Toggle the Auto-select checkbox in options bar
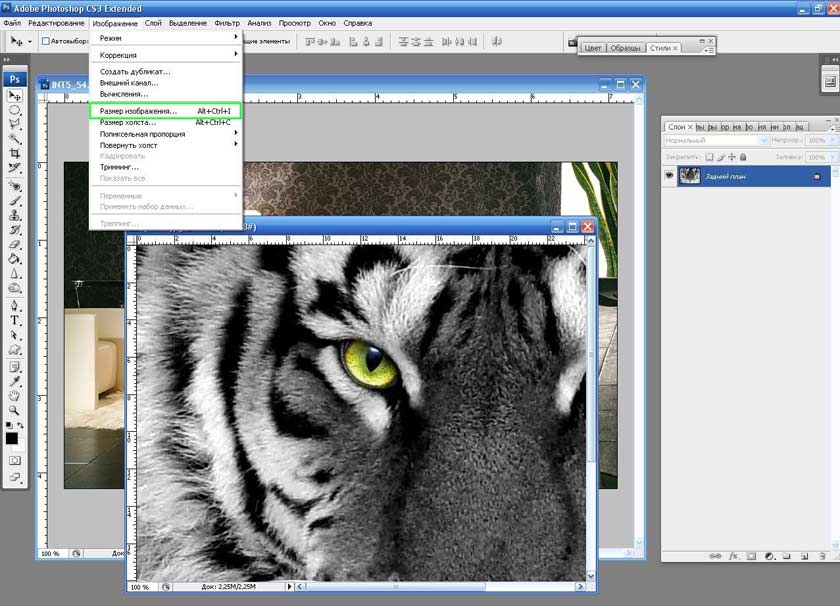 (46, 41)
